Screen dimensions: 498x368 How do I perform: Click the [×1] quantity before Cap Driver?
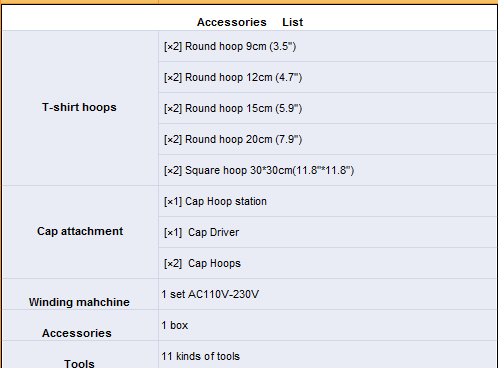click(x=173, y=232)
